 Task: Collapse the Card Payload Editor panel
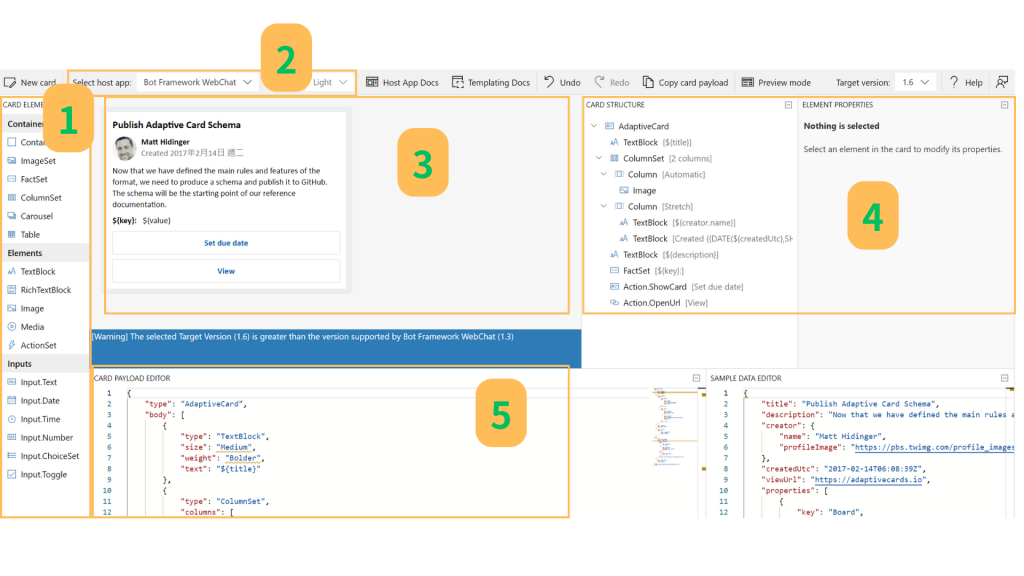pyautogui.click(x=696, y=378)
